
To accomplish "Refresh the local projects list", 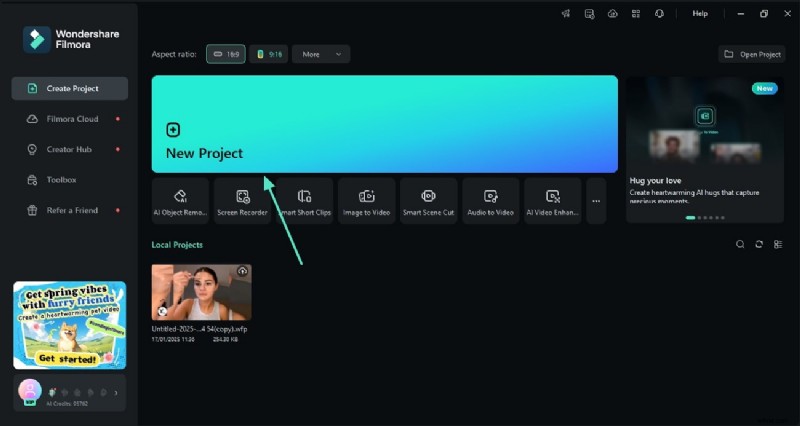I will click(759, 244).
